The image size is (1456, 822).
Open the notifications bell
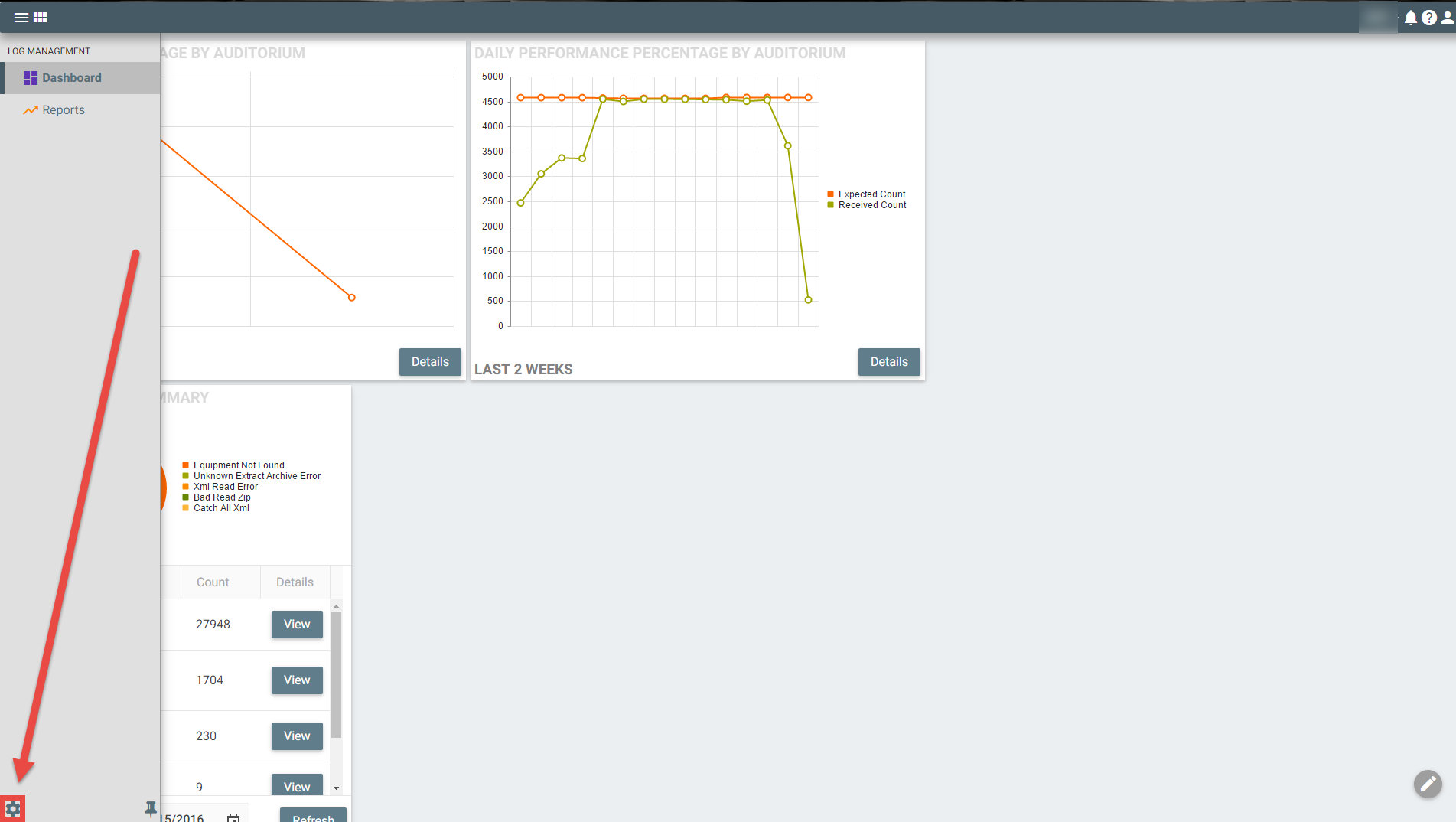(x=1410, y=18)
